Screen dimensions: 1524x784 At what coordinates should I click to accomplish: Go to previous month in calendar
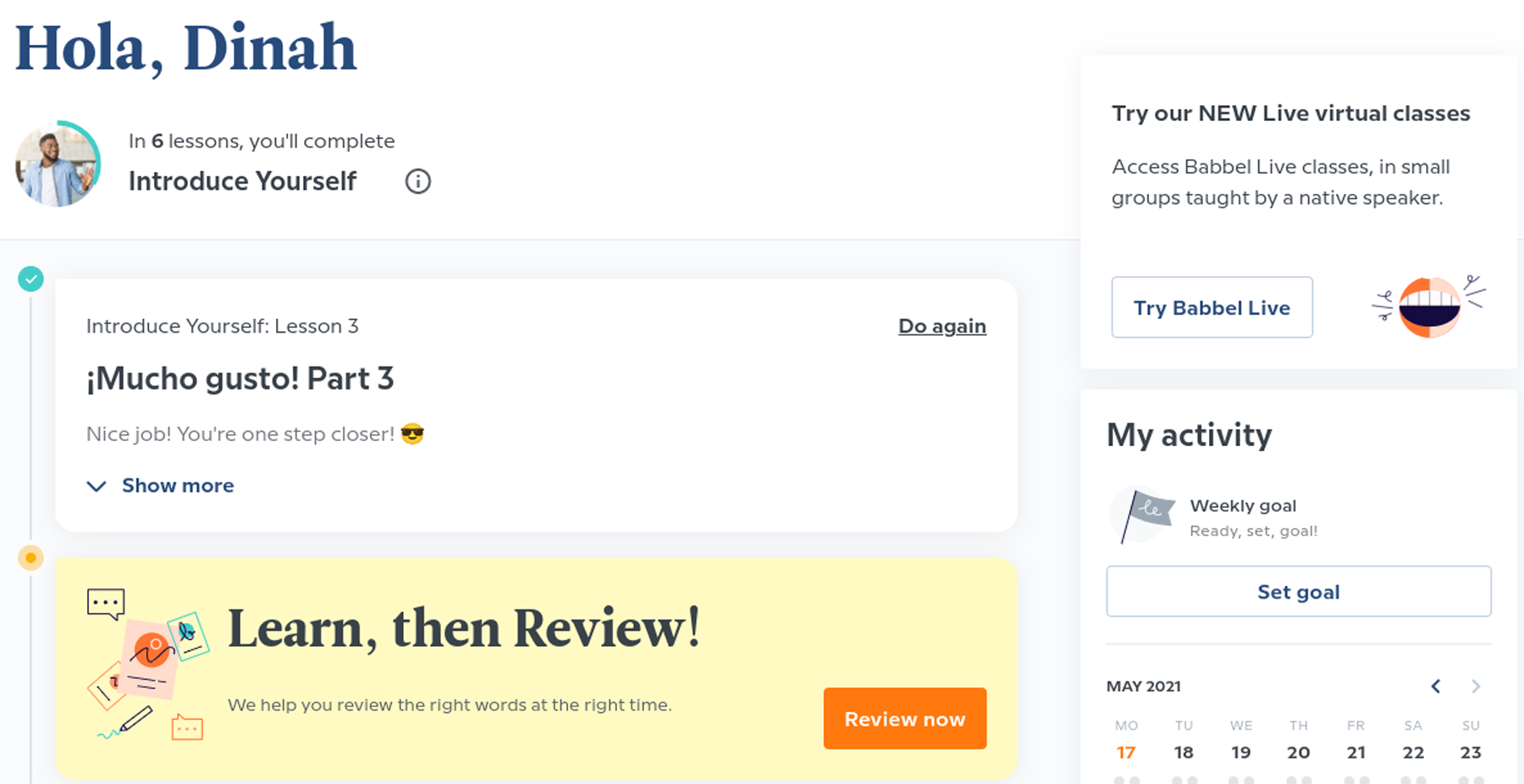click(1436, 686)
